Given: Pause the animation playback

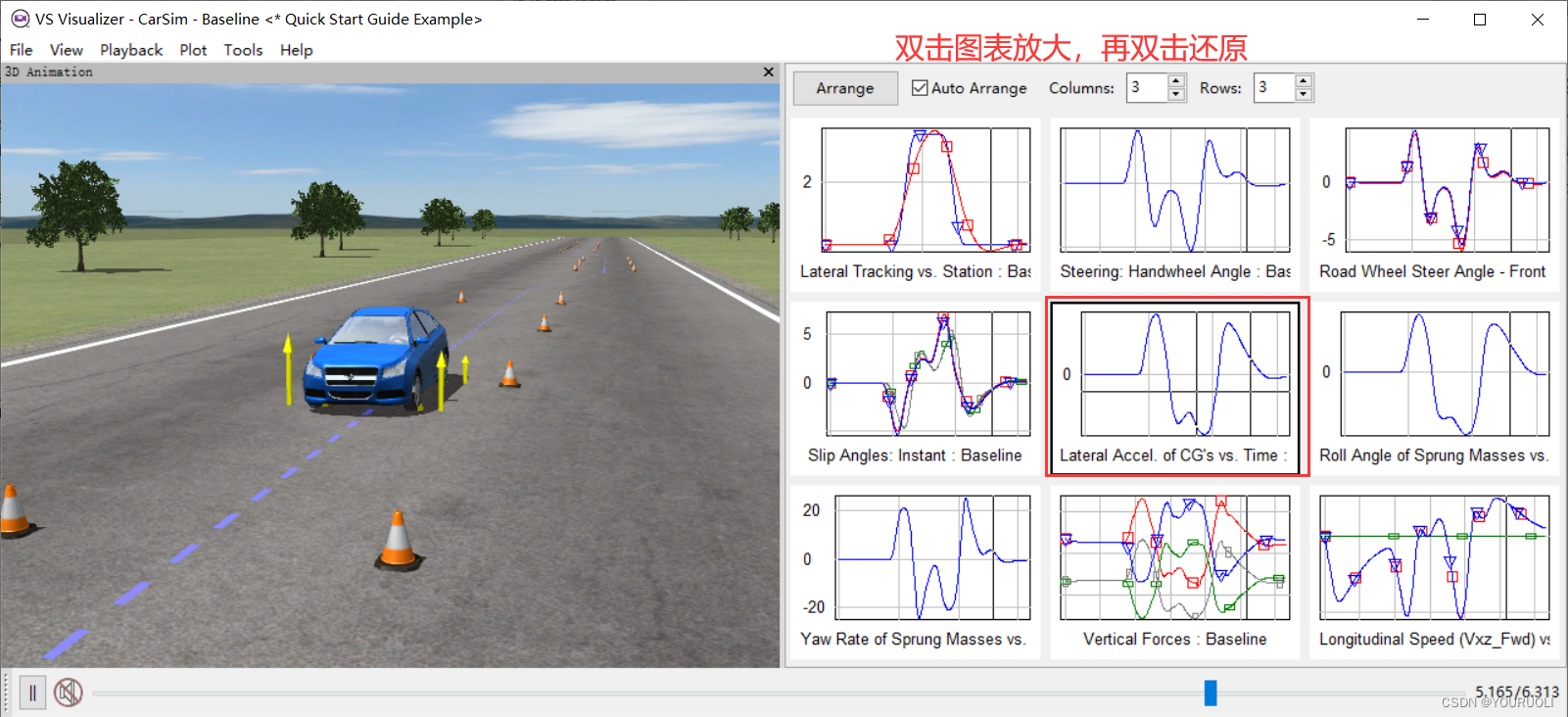Looking at the screenshot, I should coord(32,693).
